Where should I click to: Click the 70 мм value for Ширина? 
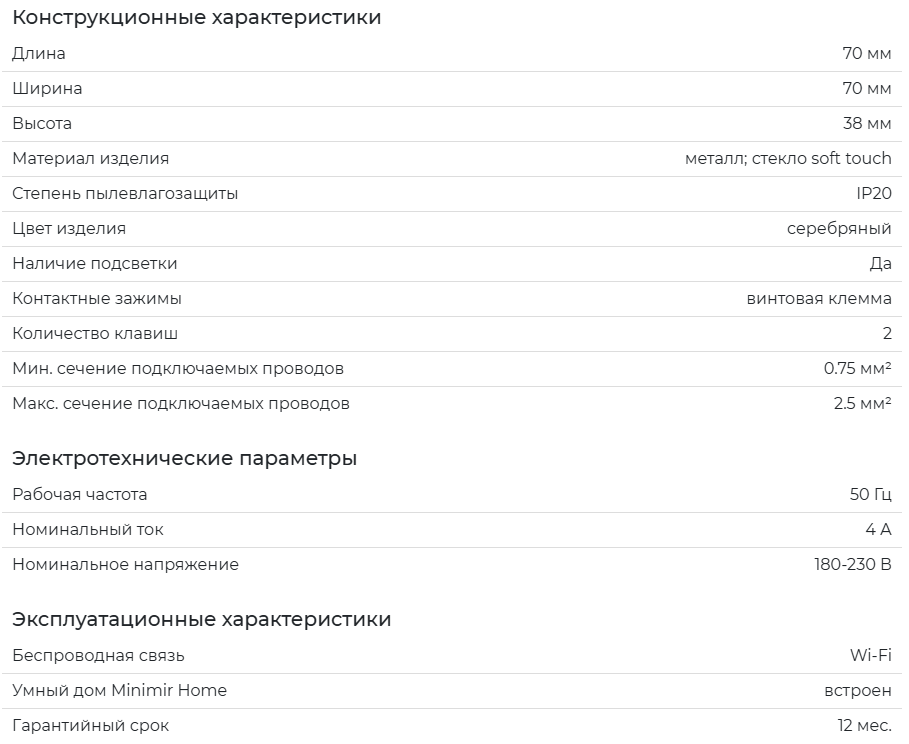[867, 88]
